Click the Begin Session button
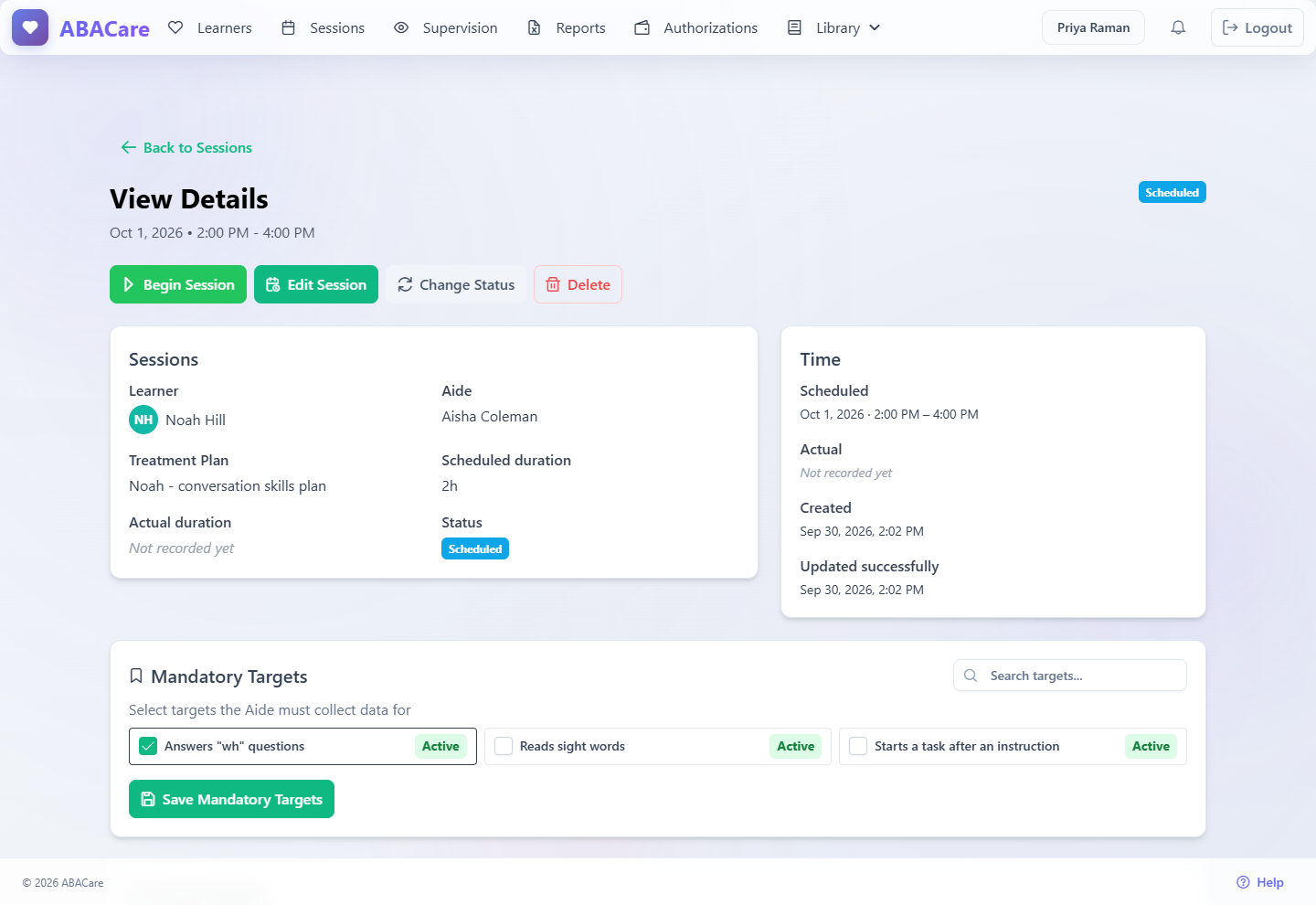 click(x=178, y=284)
